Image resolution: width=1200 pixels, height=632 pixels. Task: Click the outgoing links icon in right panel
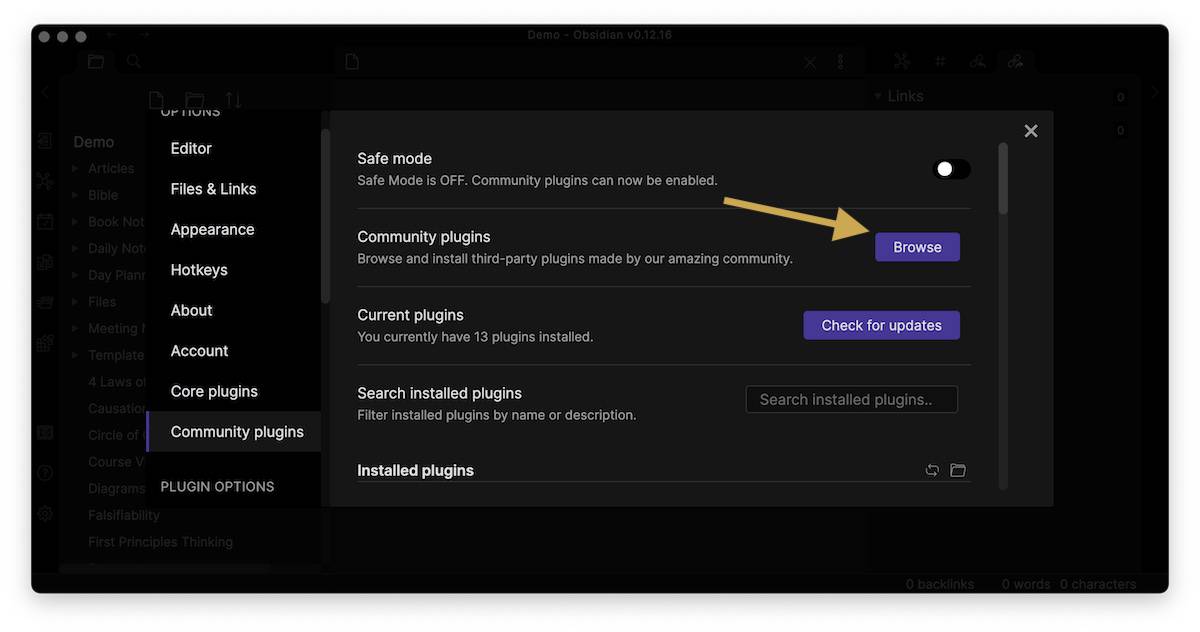pyautogui.click(x=1015, y=61)
